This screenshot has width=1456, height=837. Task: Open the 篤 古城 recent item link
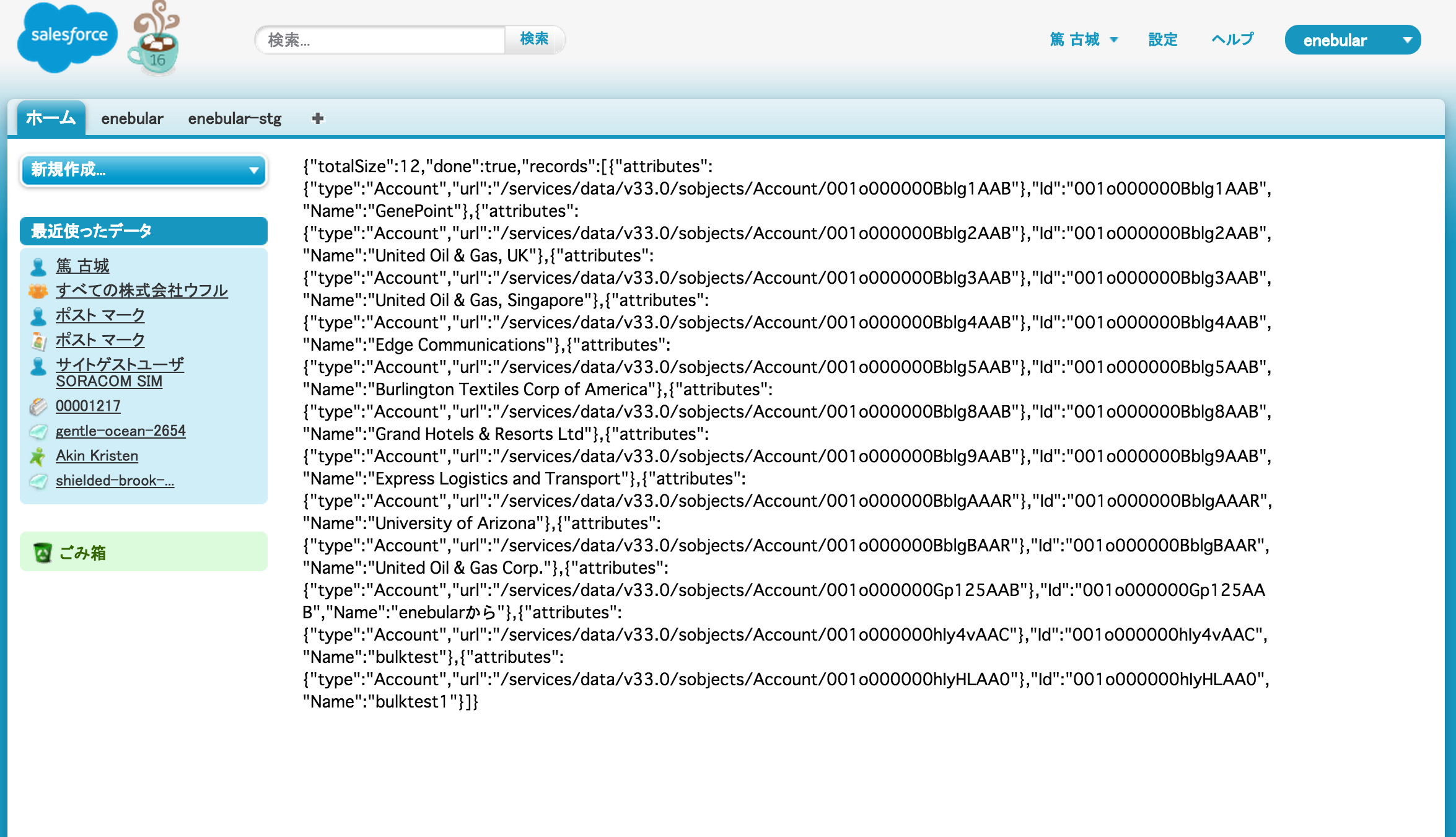[82, 266]
